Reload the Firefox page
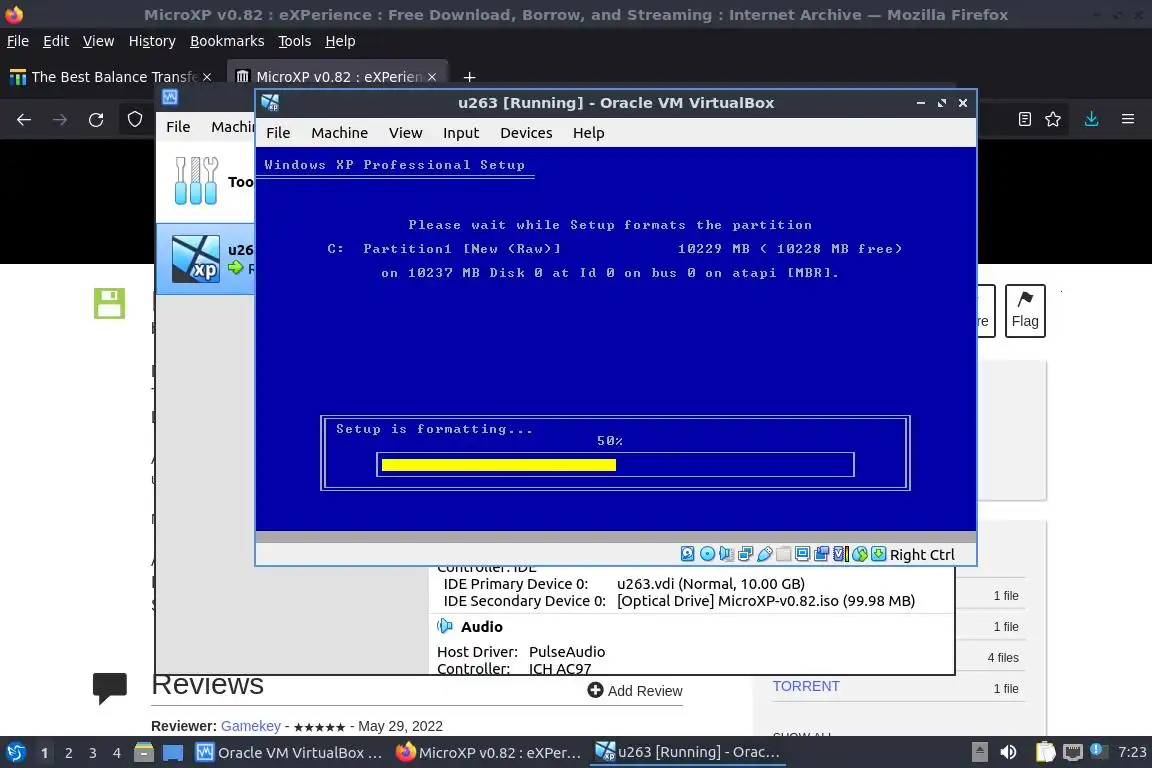This screenshot has width=1152, height=768. click(96, 120)
